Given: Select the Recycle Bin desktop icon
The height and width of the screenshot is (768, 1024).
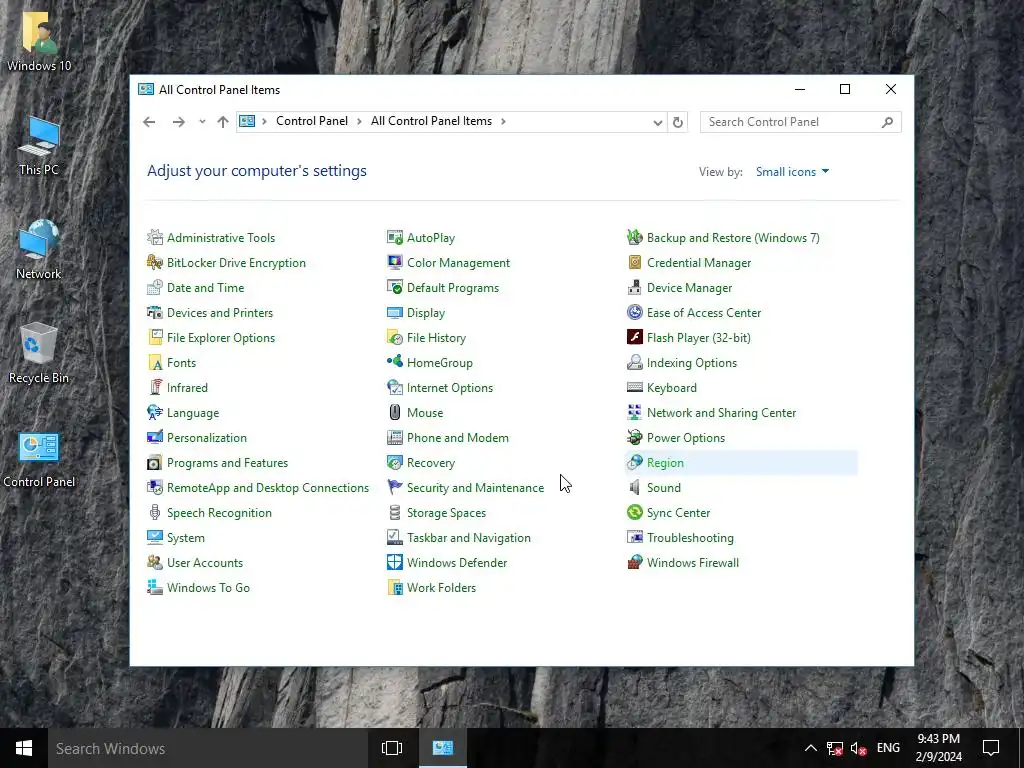Looking at the screenshot, I should [x=39, y=353].
